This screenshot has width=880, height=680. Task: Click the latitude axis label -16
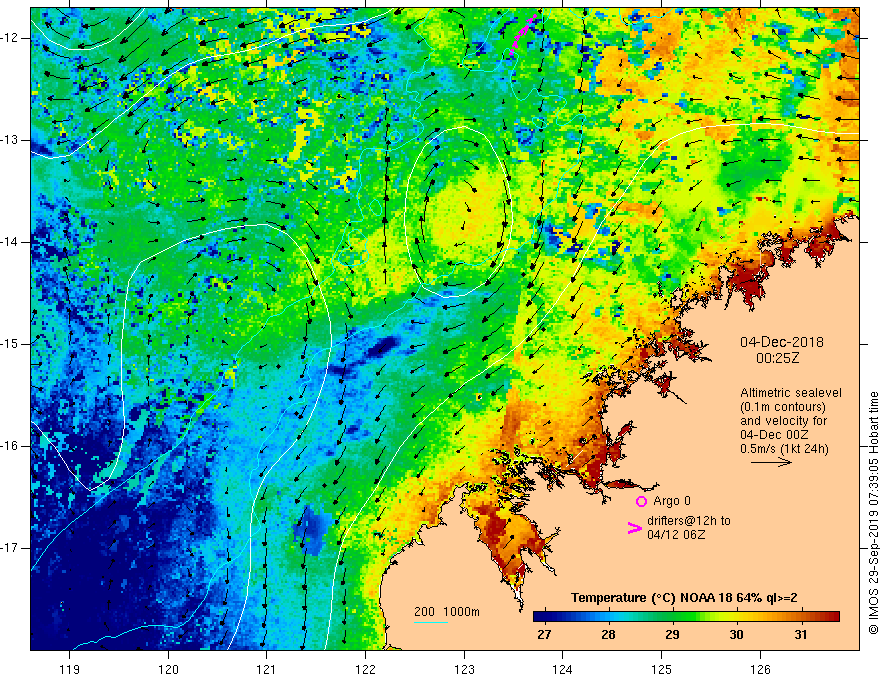click(x=10, y=446)
